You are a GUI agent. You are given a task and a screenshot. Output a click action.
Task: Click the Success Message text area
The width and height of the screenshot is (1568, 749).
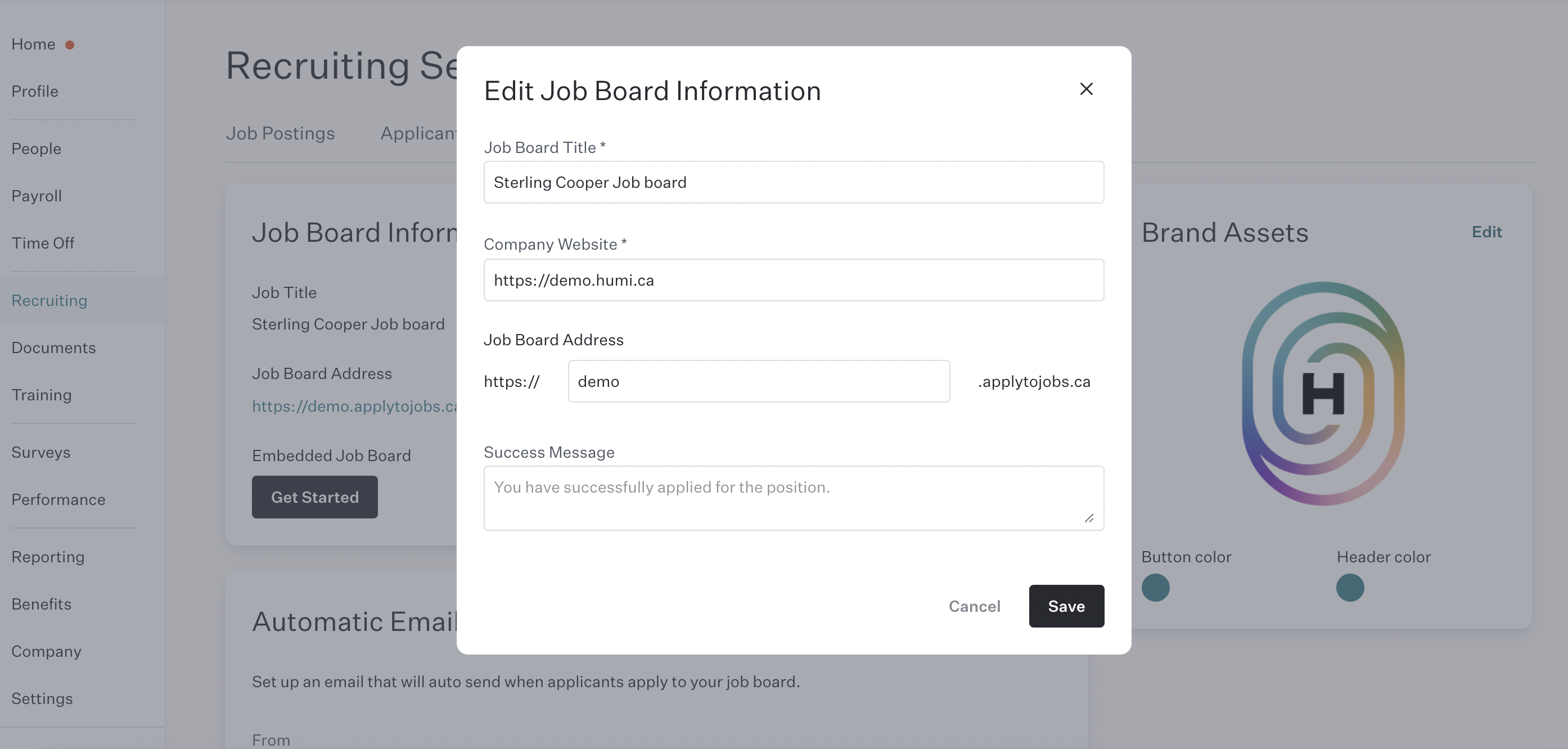(x=794, y=498)
